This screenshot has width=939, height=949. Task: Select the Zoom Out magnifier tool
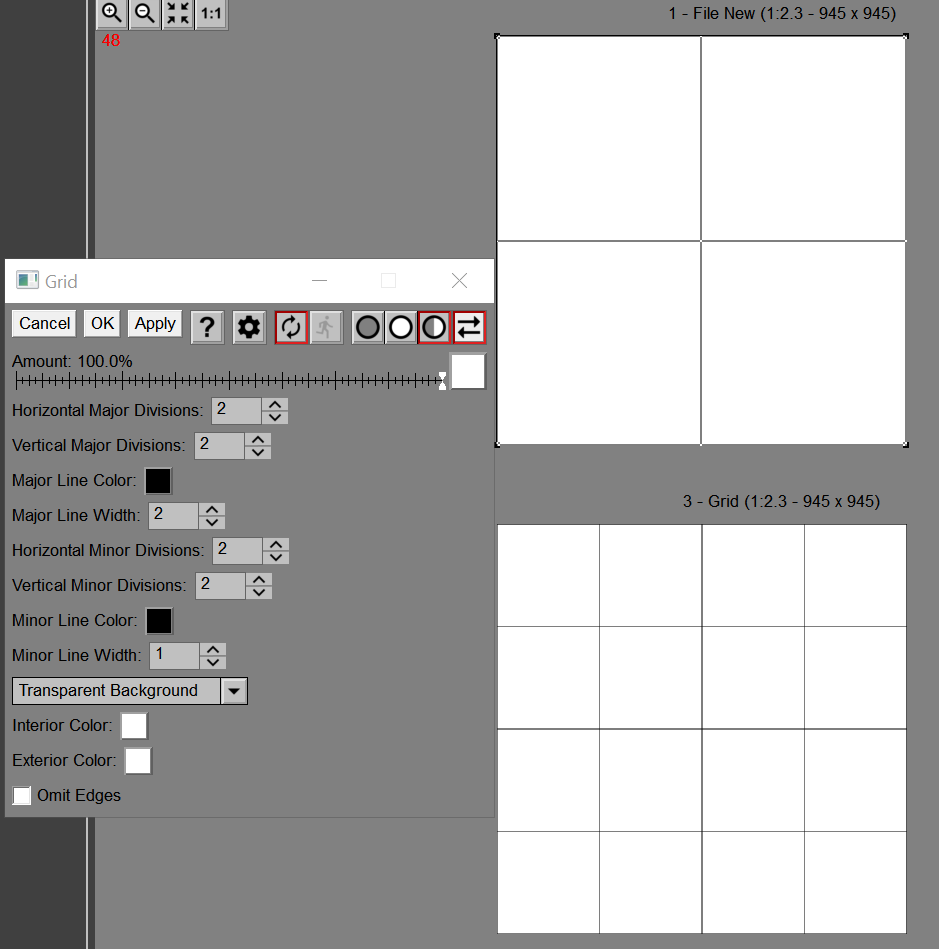click(144, 14)
